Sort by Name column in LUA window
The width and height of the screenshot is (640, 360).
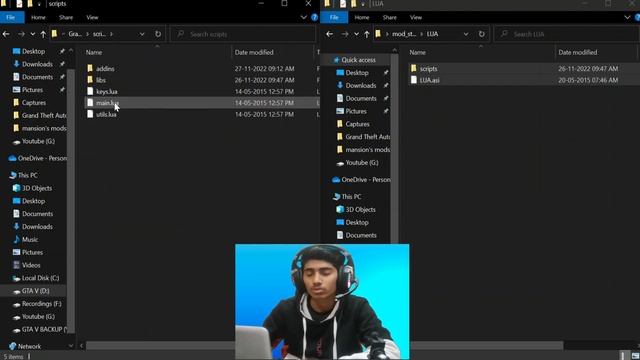(418, 52)
